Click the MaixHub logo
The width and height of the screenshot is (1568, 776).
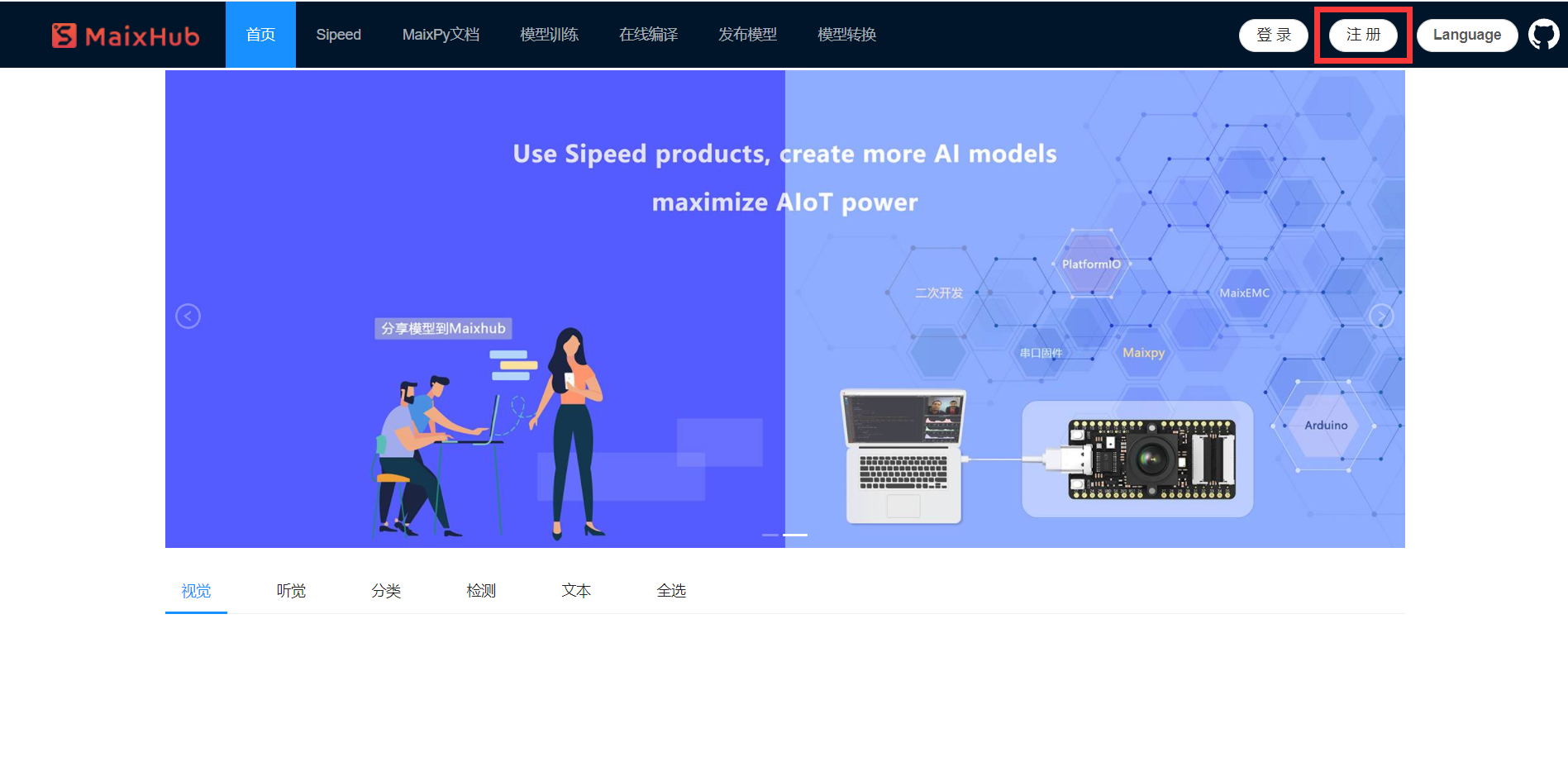click(x=126, y=35)
